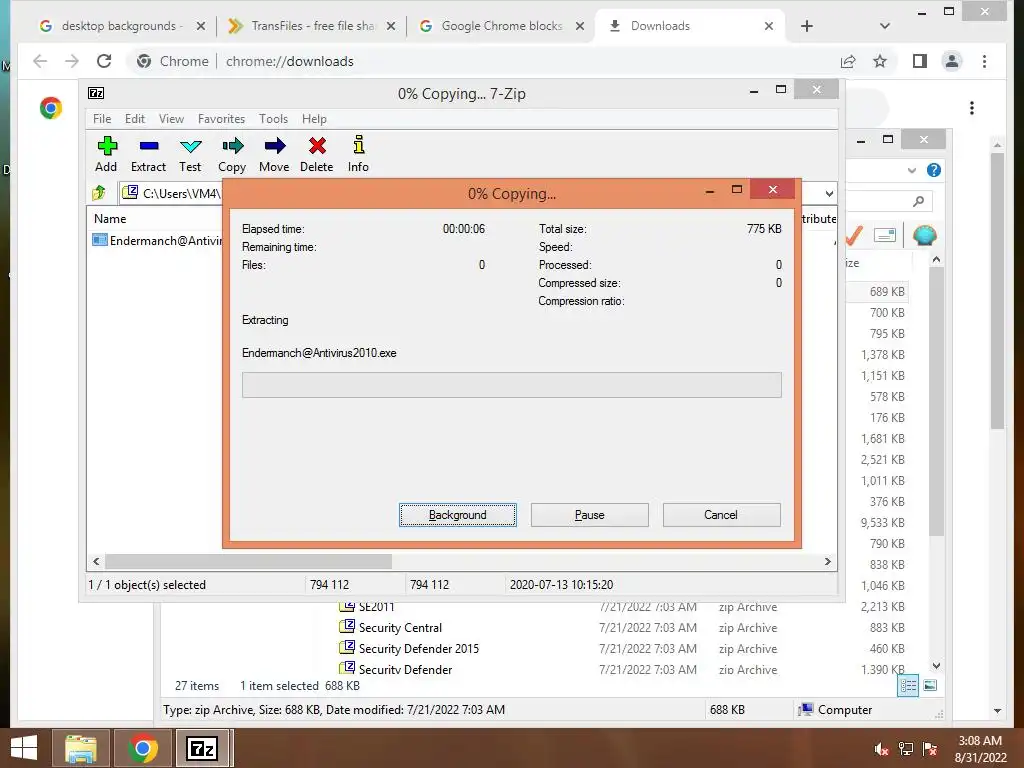Click the Add toolbar icon in 7-Zip

pos(106,146)
